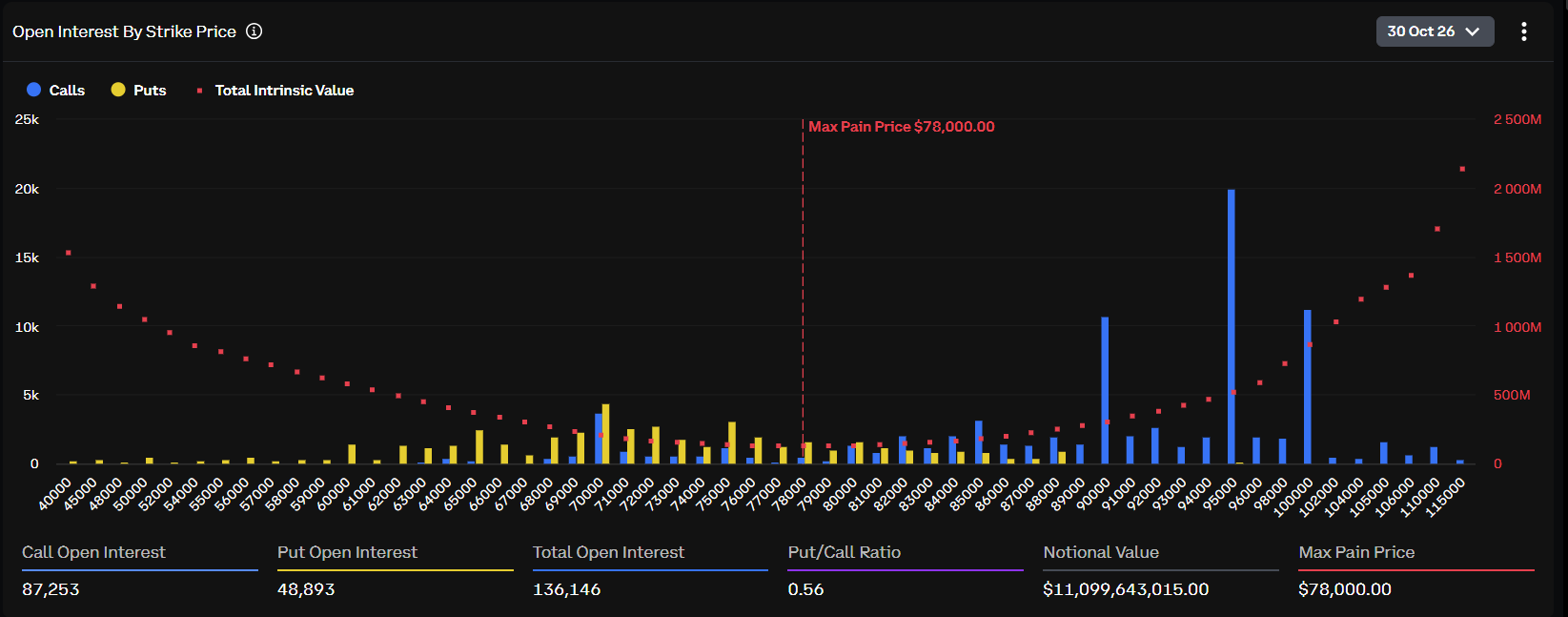Screen dimensions: 1568x617
Task: Click the 95000 strike axis label
Action: coord(1219,495)
